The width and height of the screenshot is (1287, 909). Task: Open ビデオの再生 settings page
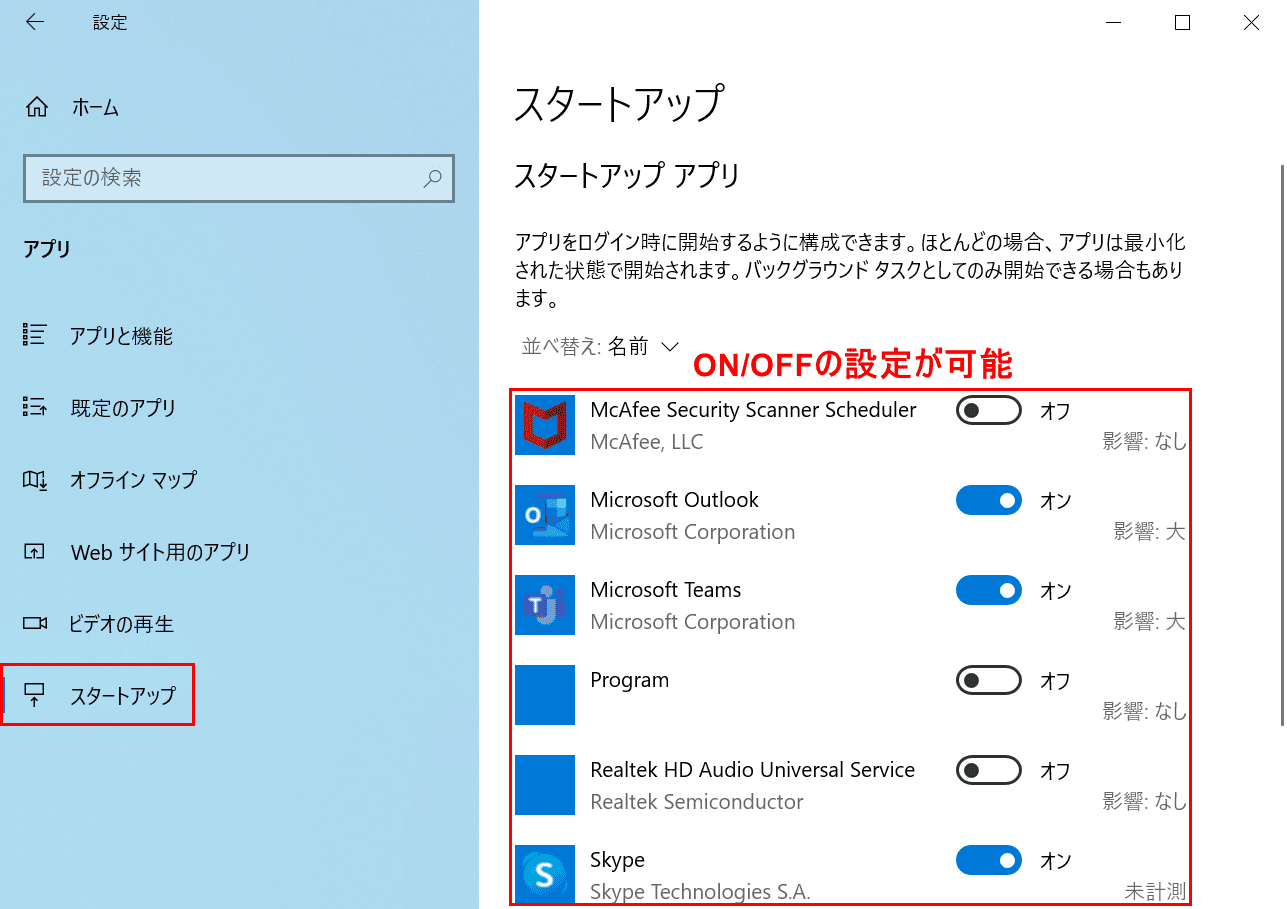click(x=121, y=624)
